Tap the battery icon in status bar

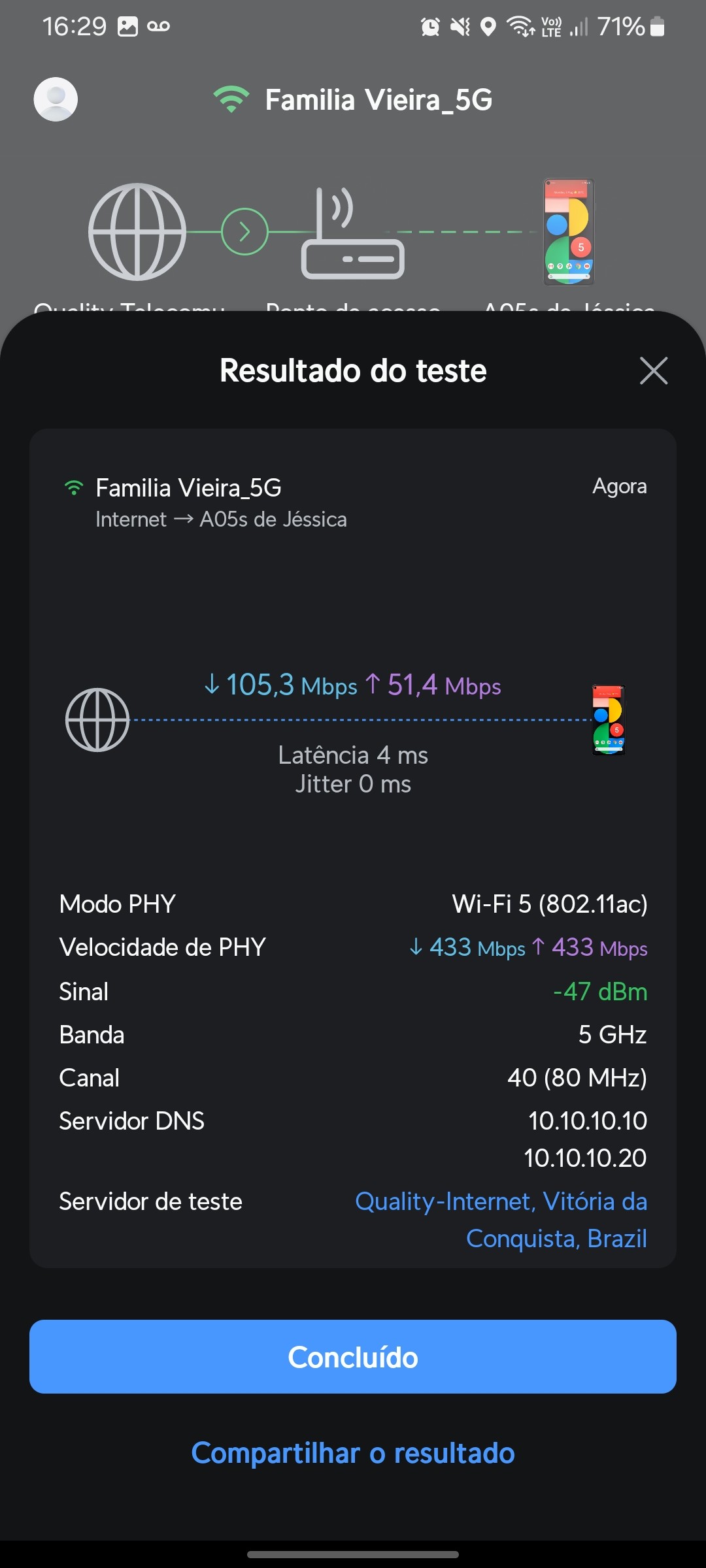[x=658, y=27]
